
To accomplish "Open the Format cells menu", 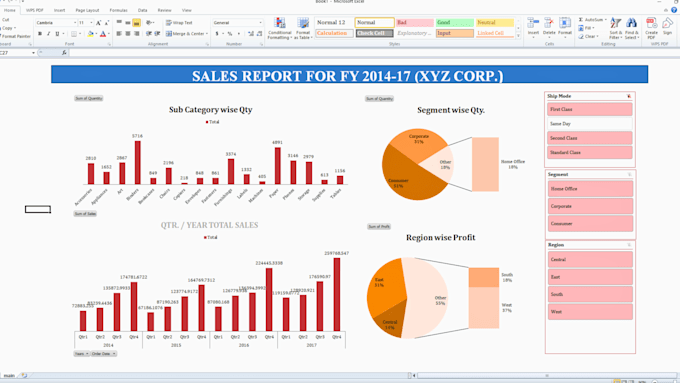I will coord(565,27).
